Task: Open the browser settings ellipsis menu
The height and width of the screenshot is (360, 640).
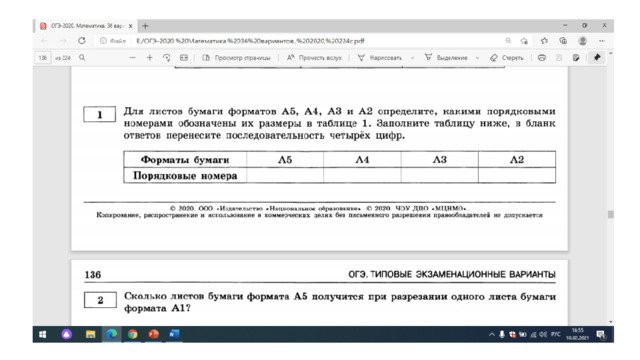Action: click(x=602, y=41)
